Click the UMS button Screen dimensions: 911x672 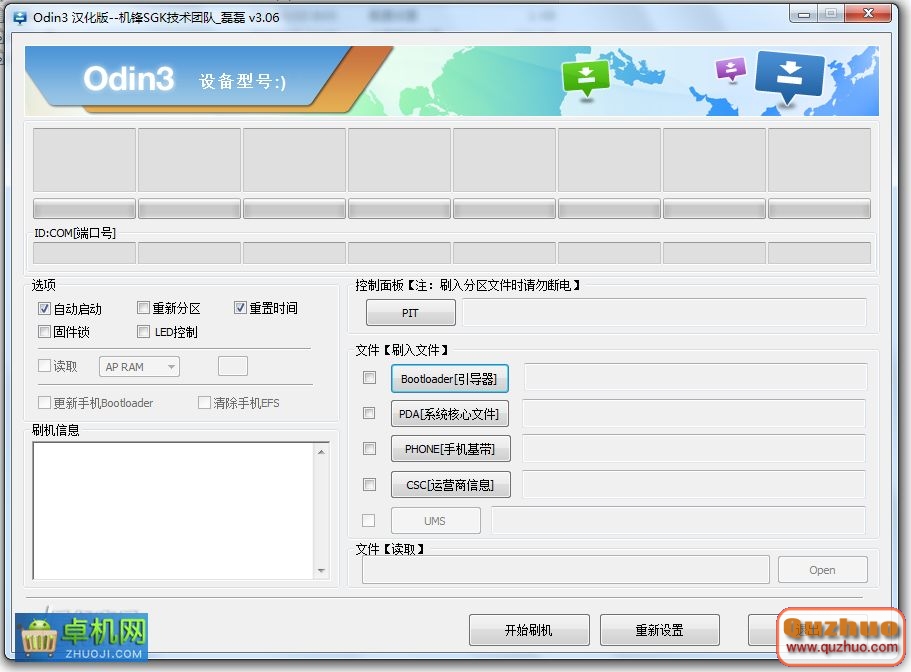point(436,520)
